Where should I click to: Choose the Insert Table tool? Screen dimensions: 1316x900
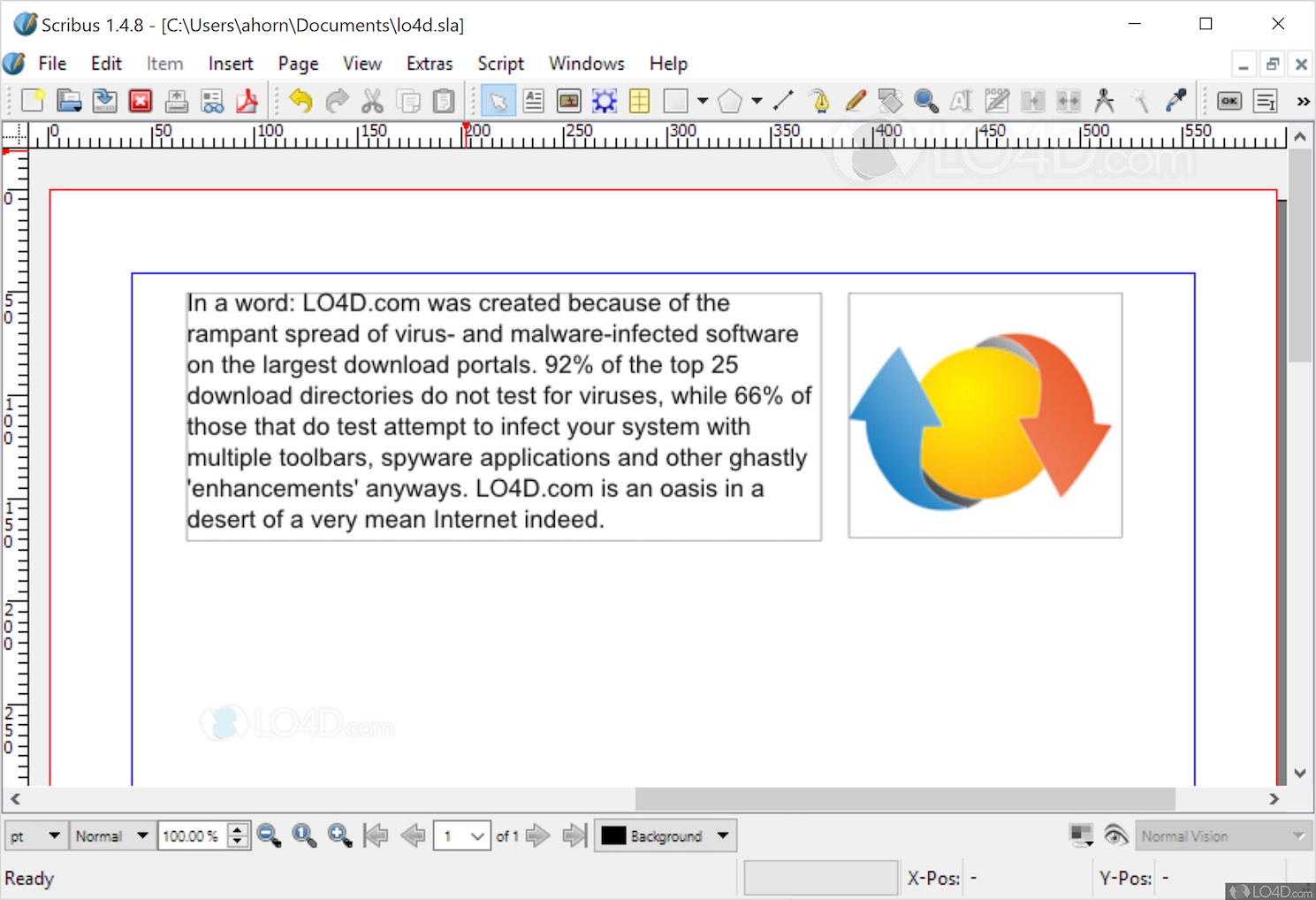640,101
